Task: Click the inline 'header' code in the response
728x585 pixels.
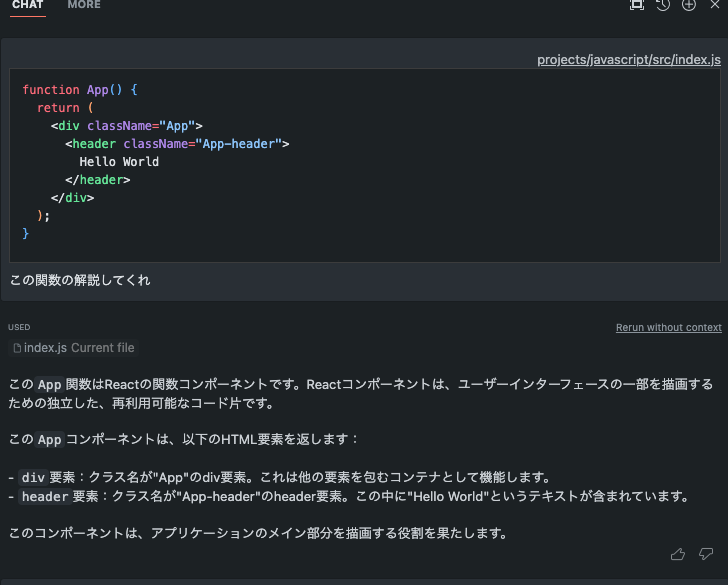Action: coord(44,497)
